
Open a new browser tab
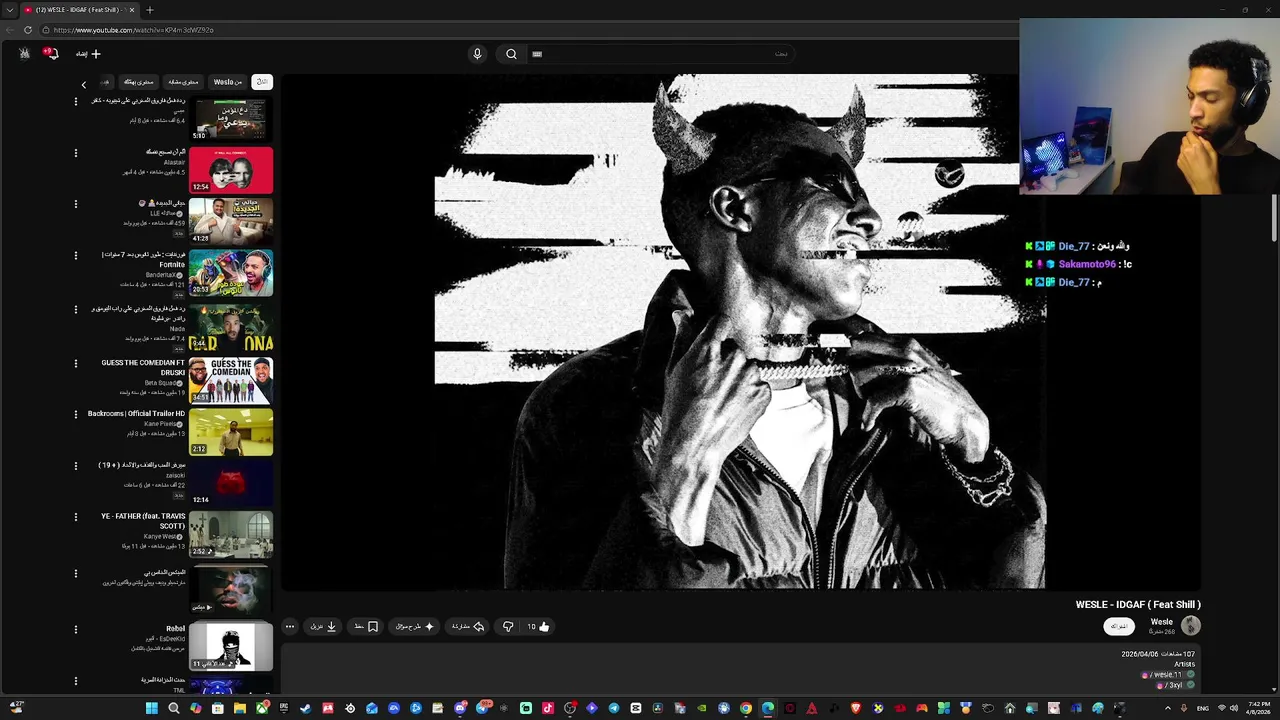(150, 10)
